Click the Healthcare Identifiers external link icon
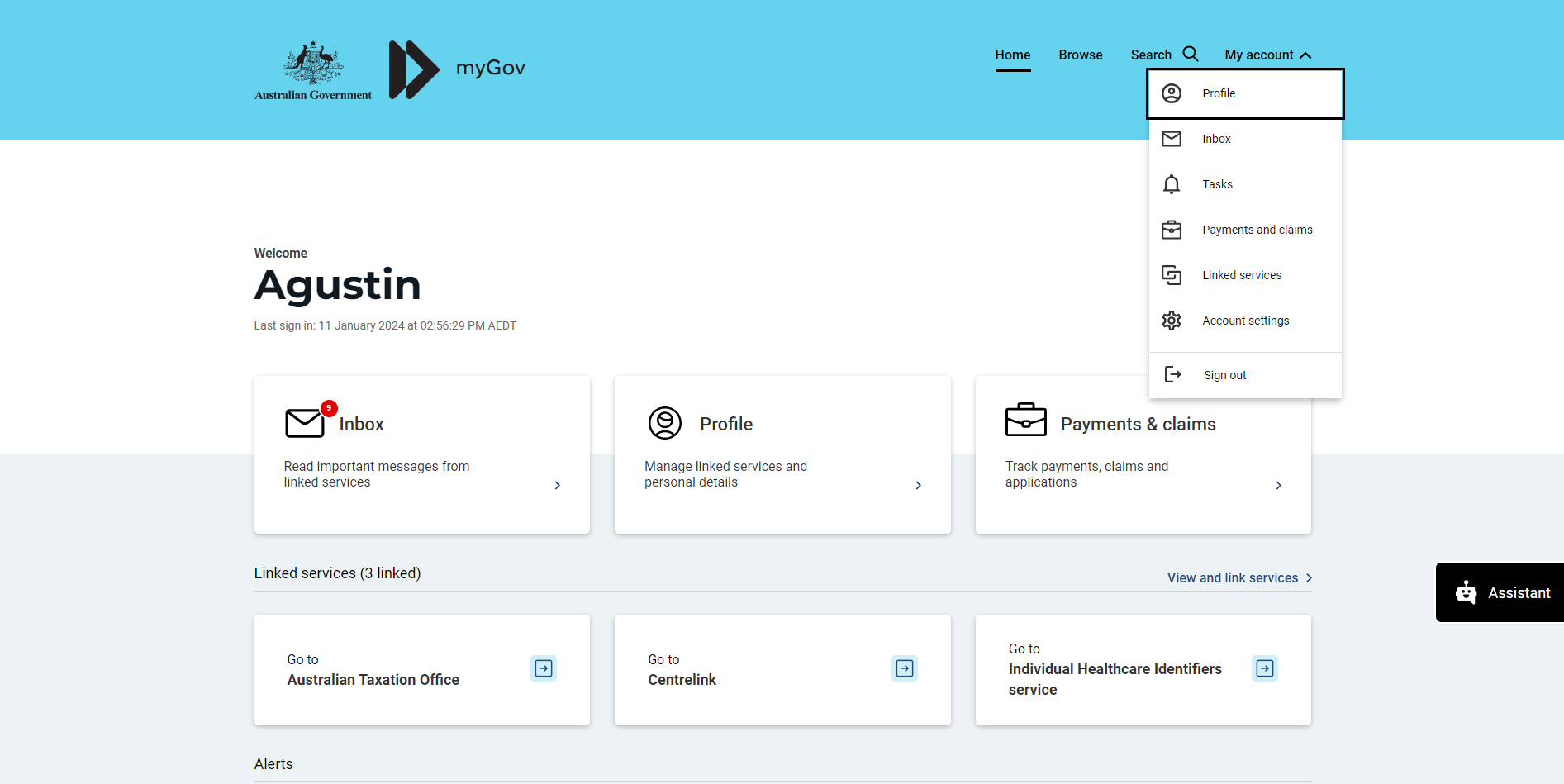Image resolution: width=1564 pixels, height=784 pixels. pos(1265,668)
